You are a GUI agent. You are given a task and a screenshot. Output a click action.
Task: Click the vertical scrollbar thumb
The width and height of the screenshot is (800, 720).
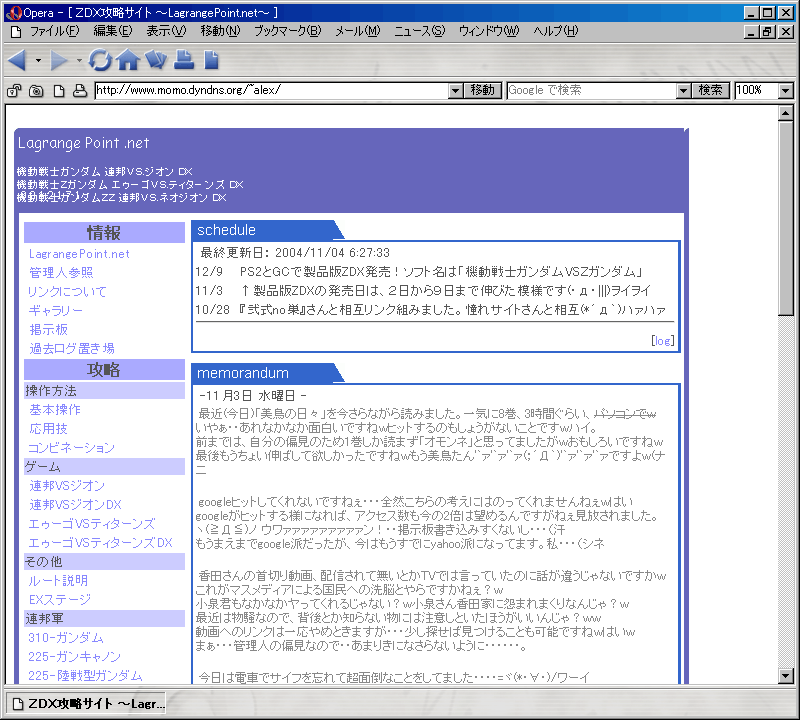click(786, 218)
